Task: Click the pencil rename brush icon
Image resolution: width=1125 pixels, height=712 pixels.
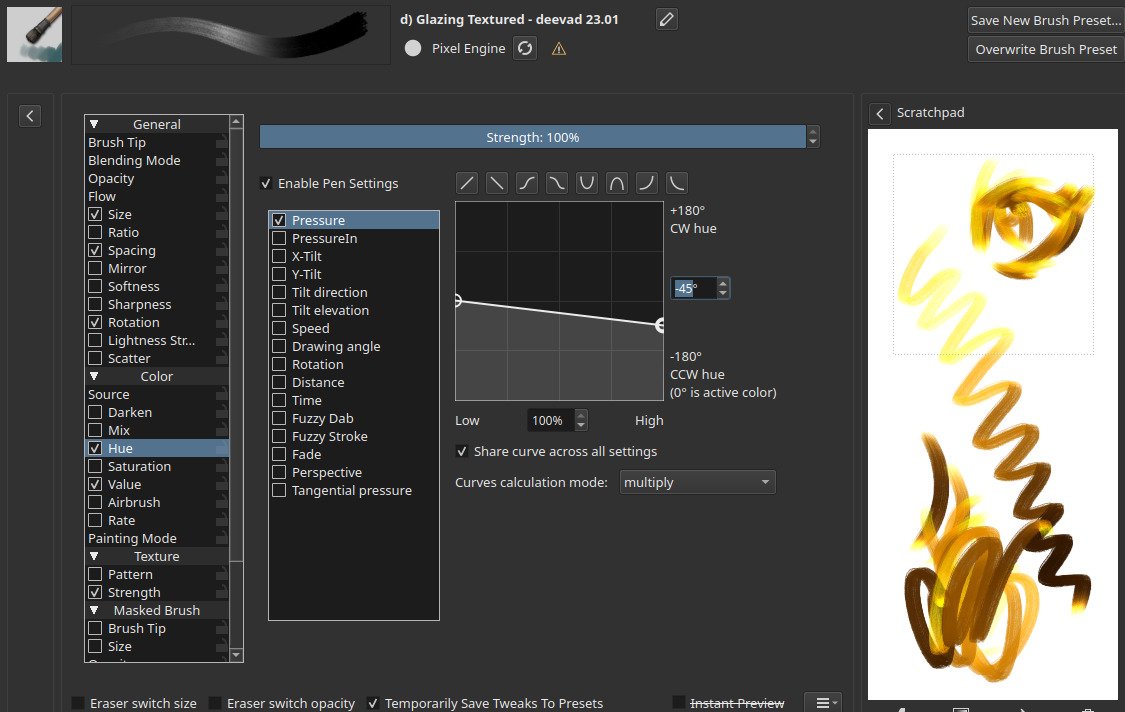Action: point(667,19)
